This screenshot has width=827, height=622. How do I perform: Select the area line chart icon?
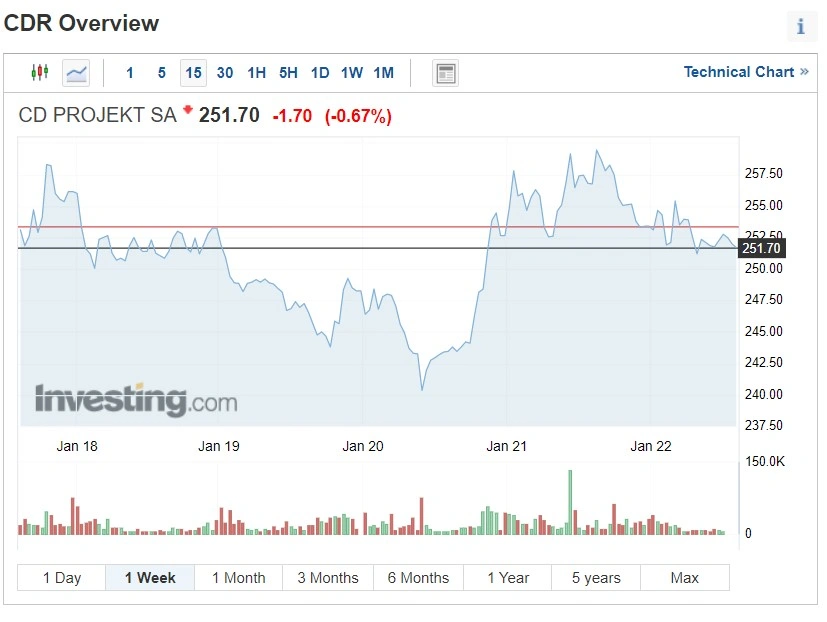[76, 73]
